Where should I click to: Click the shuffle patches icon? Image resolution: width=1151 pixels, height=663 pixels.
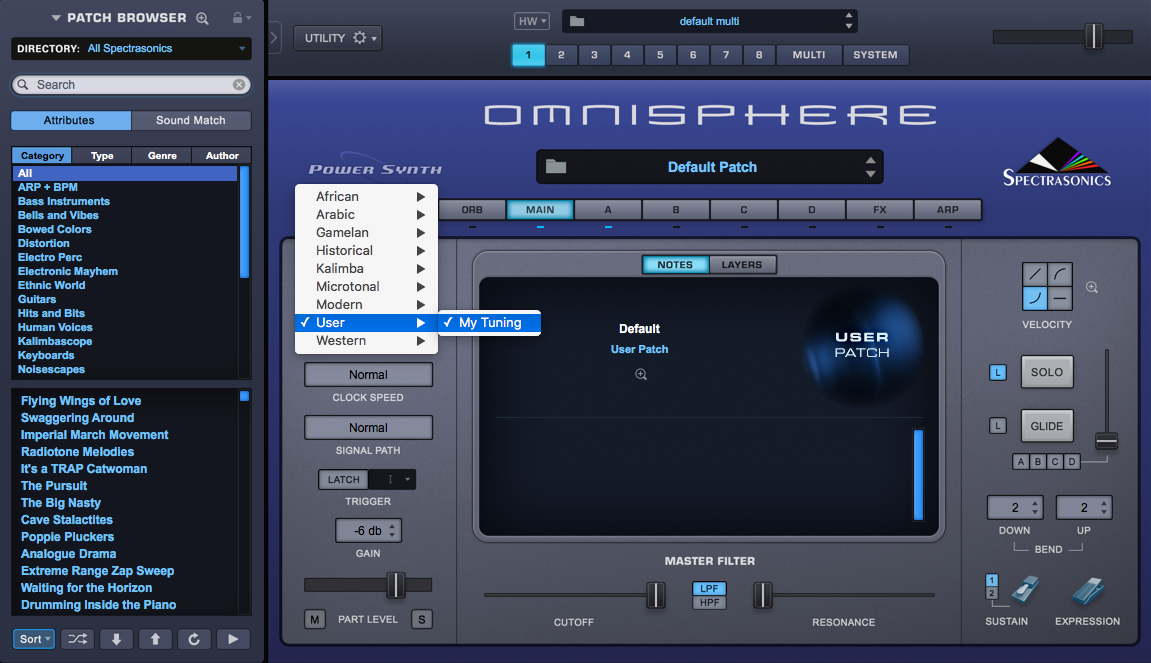pyautogui.click(x=77, y=639)
